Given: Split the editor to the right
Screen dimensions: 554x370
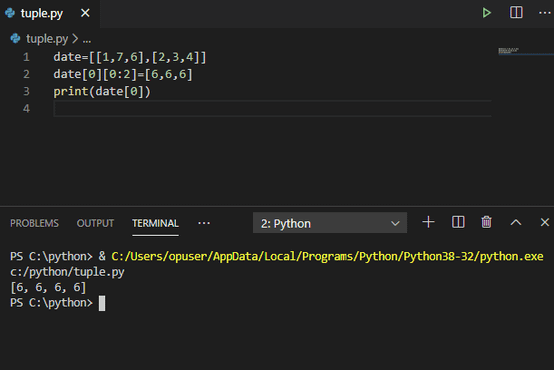Looking at the screenshot, I should 516,13.
